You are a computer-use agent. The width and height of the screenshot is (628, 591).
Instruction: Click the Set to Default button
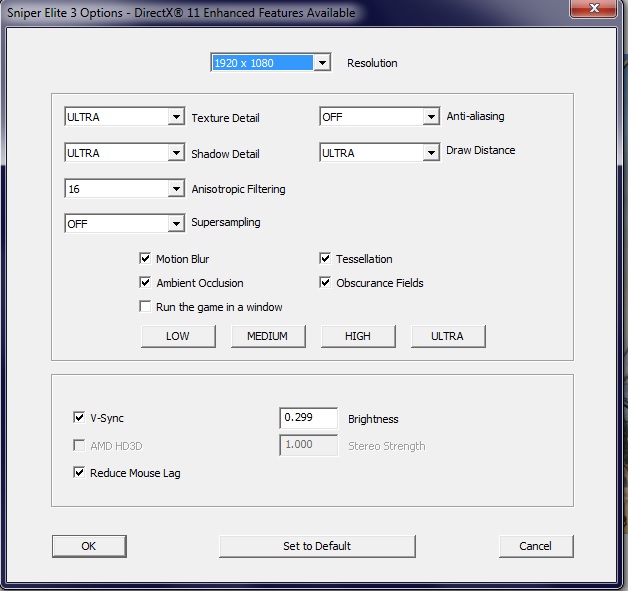(x=317, y=546)
